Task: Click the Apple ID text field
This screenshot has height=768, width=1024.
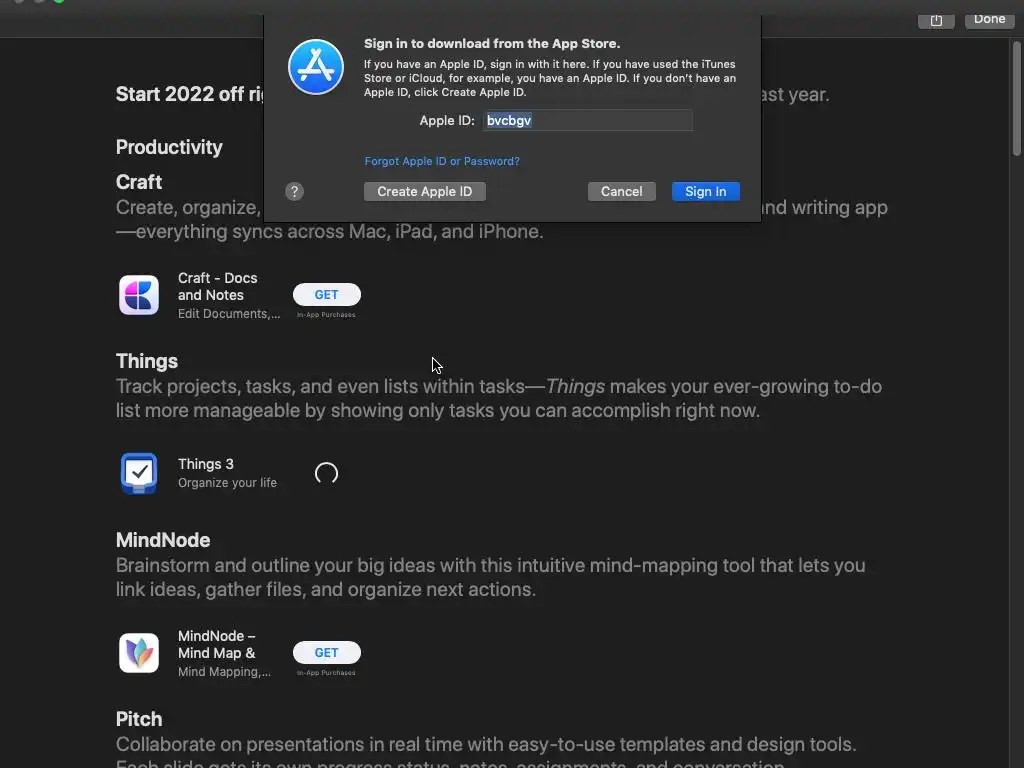Action: click(588, 120)
